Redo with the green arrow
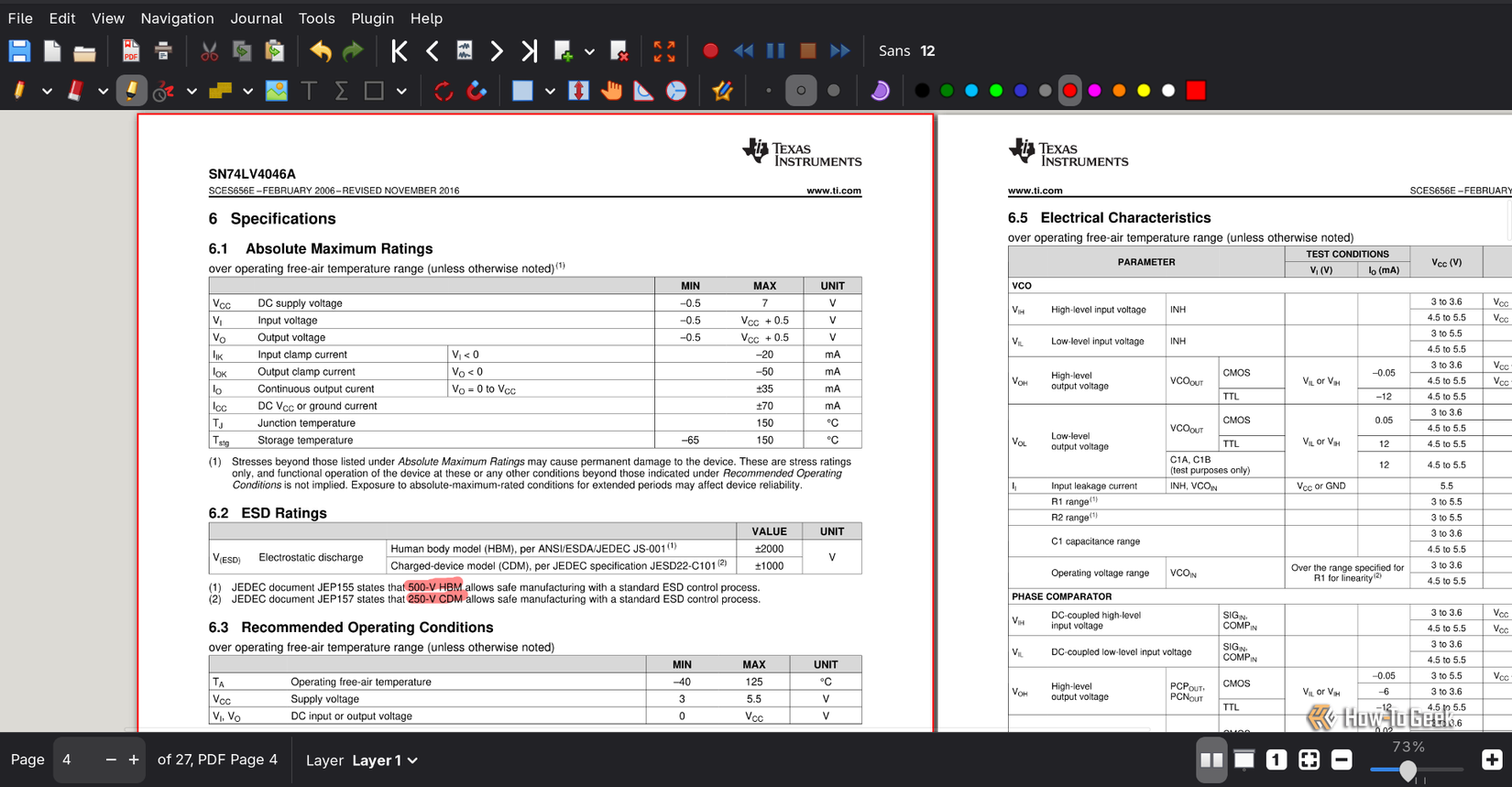Image resolution: width=1512 pixels, height=787 pixels. (x=353, y=51)
